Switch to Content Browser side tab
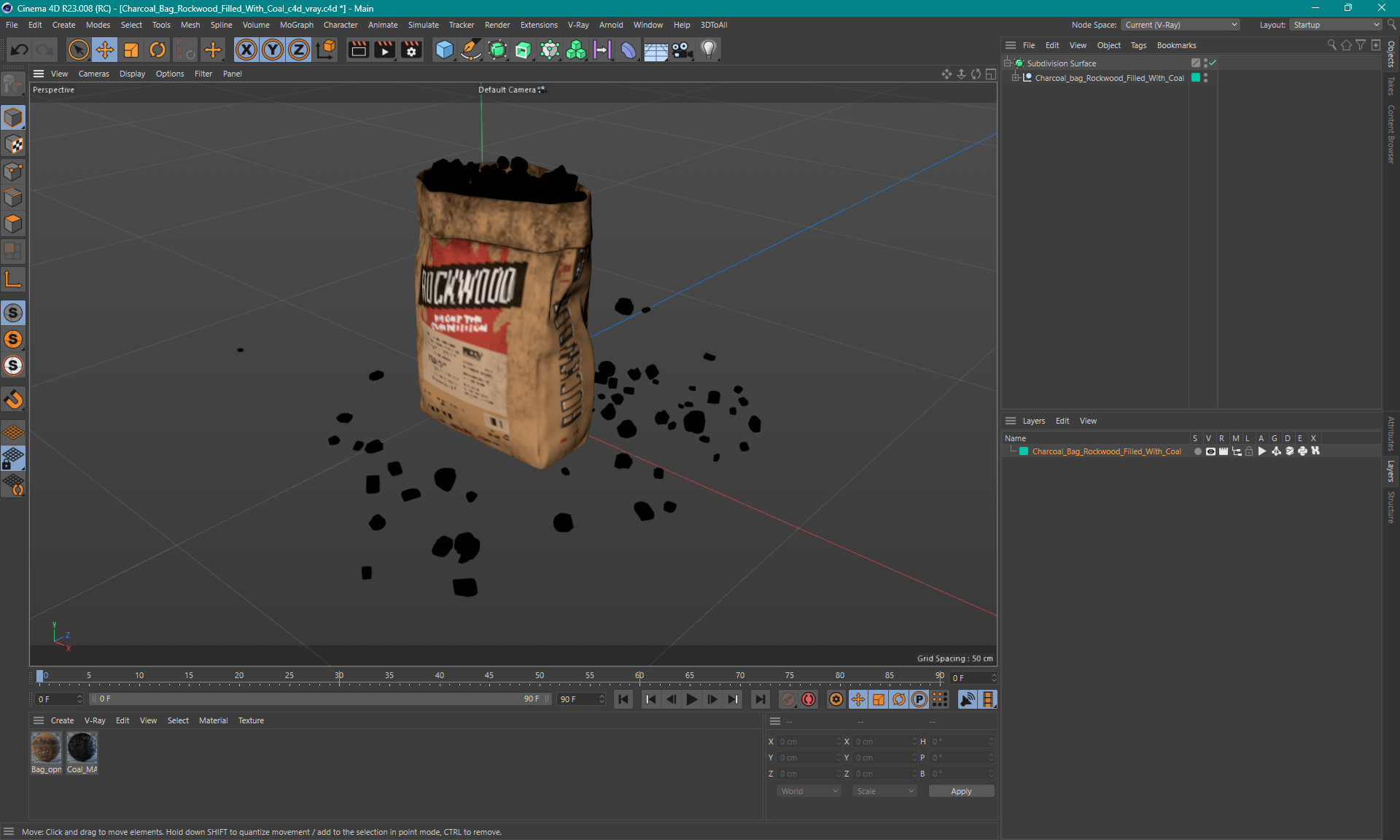 pyautogui.click(x=1391, y=134)
